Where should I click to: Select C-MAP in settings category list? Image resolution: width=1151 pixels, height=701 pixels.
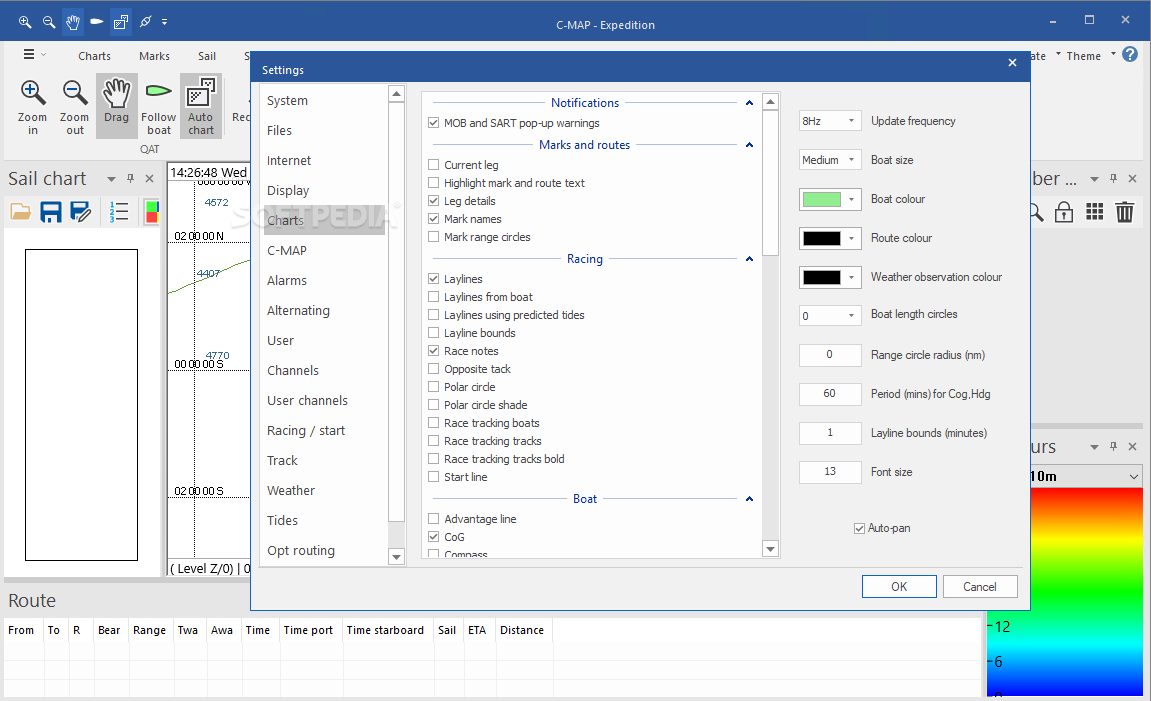coord(287,250)
